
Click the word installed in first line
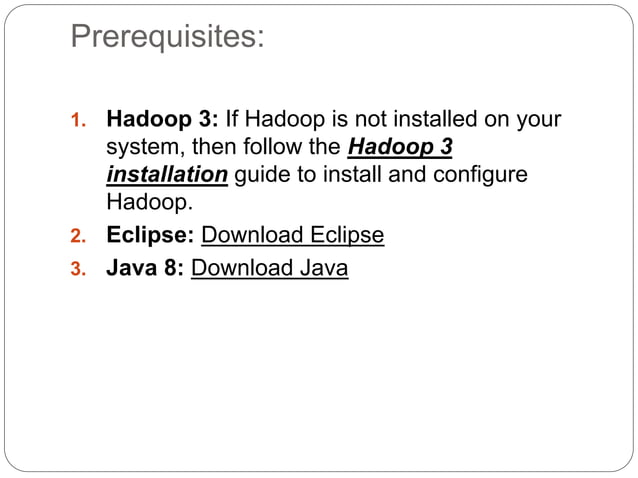click(435, 119)
